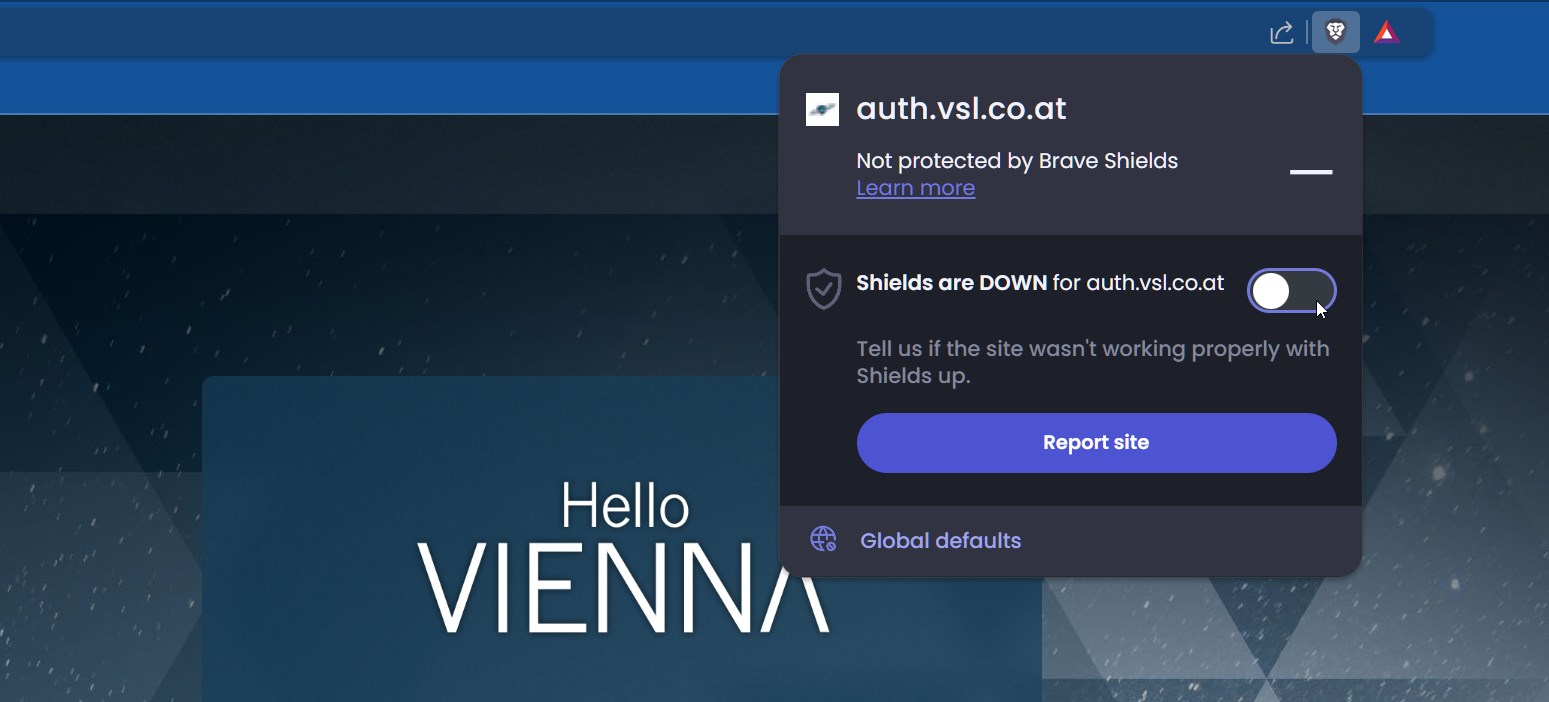
Task: Open Global defaults settings
Action: tap(940, 541)
